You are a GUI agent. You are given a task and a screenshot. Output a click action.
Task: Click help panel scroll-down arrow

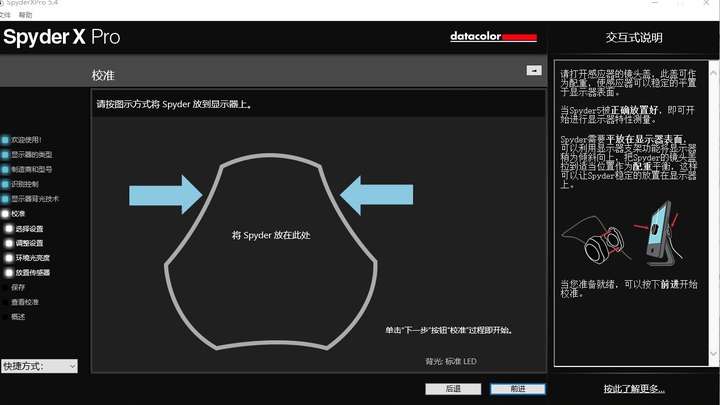(x=714, y=354)
